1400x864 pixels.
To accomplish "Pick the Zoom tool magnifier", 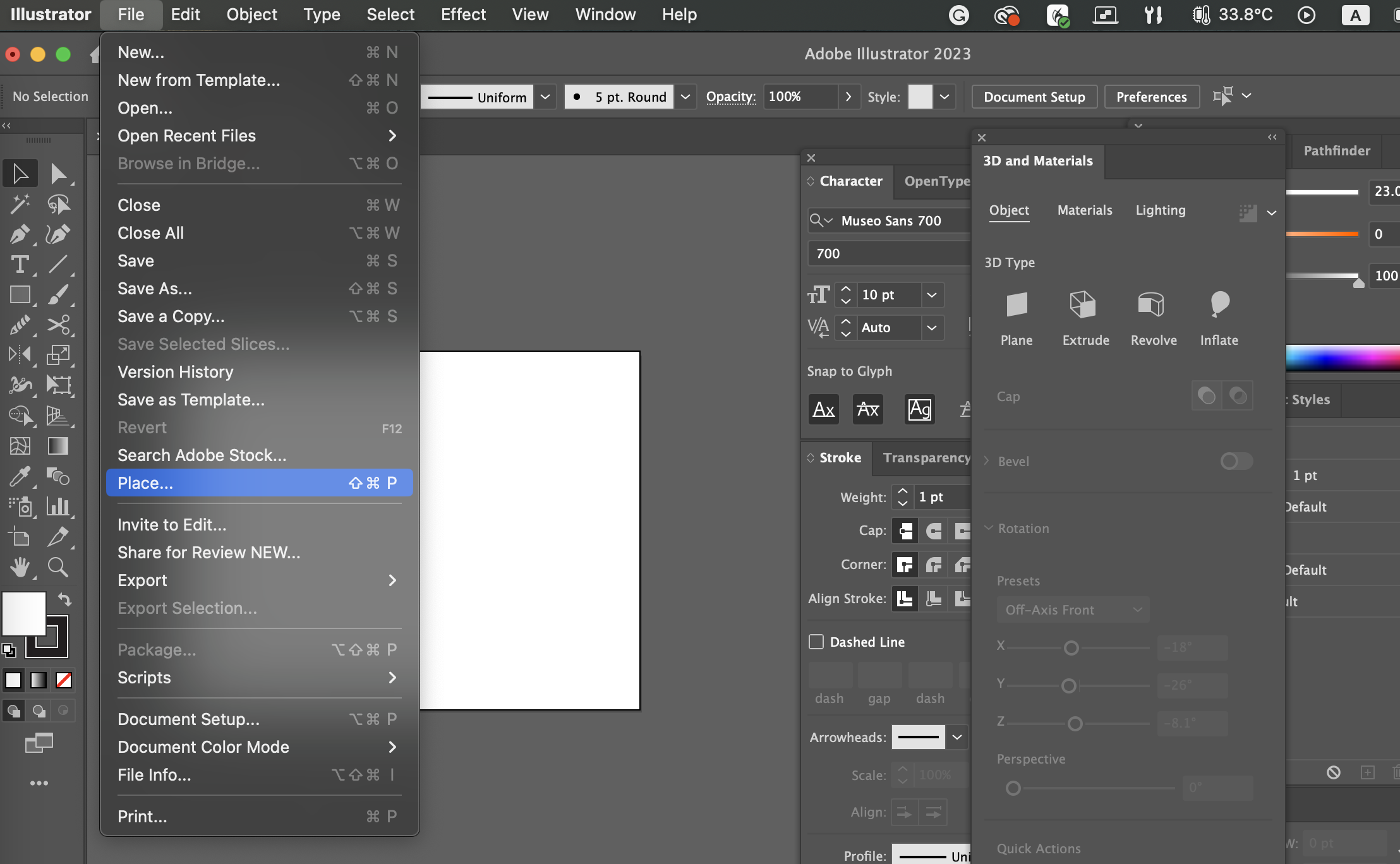I will (x=58, y=567).
